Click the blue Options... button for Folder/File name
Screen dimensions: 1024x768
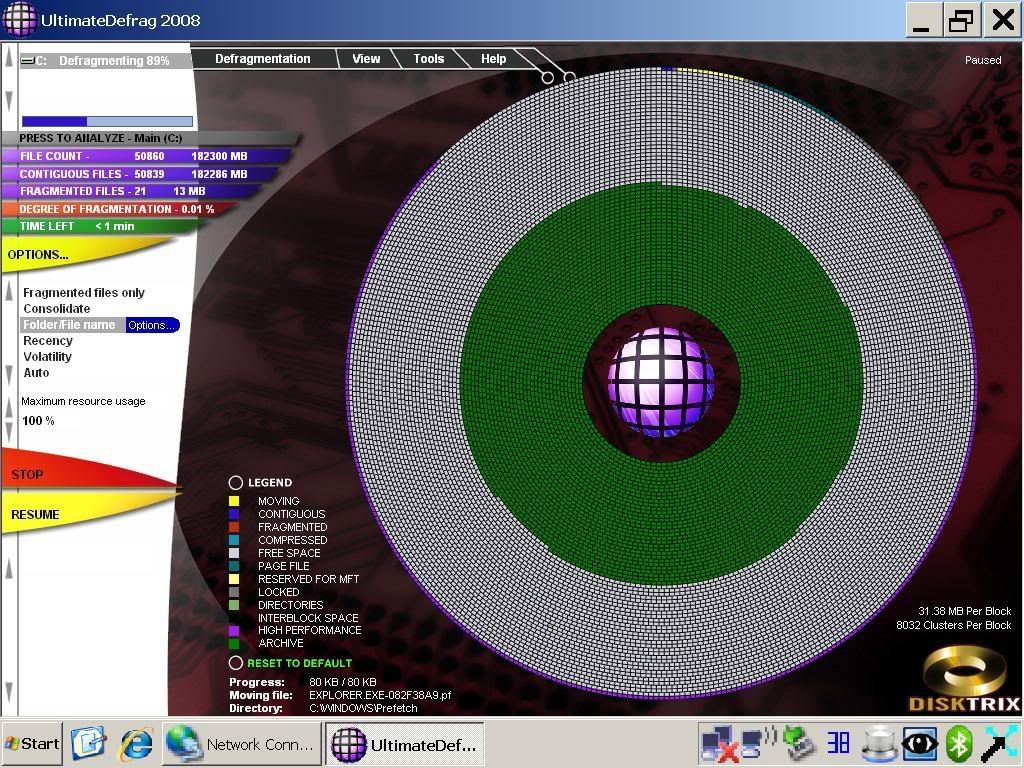(152, 325)
